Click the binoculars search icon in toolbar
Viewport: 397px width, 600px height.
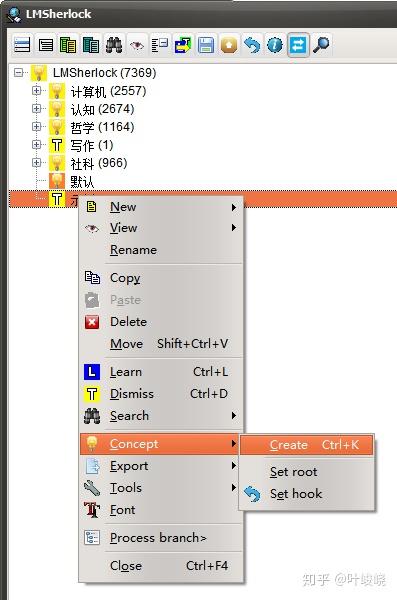pyautogui.click(x=114, y=45)
